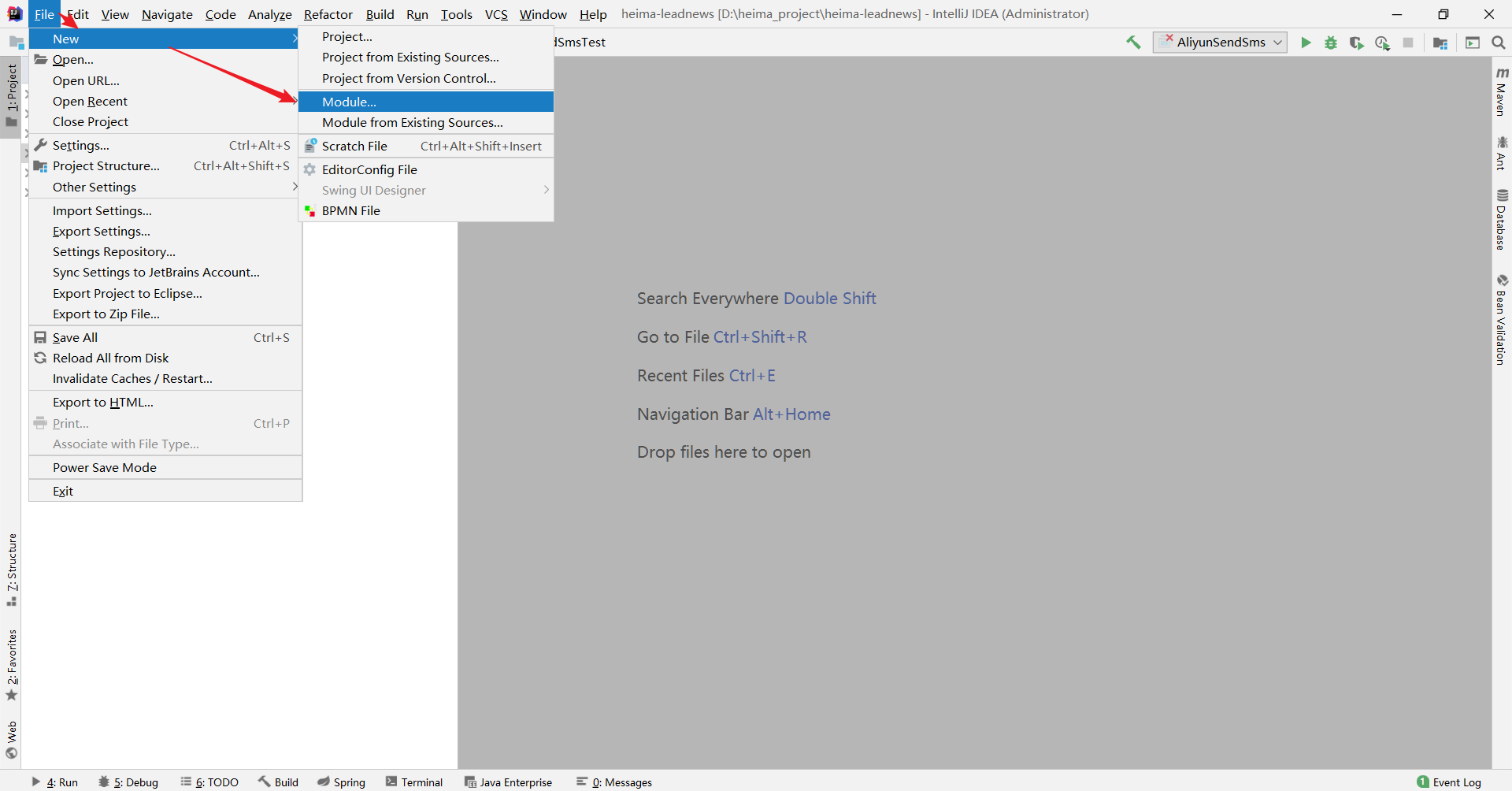Open the Database tool window
The image size is (1512, 791).
click(x=1502, y=220)
